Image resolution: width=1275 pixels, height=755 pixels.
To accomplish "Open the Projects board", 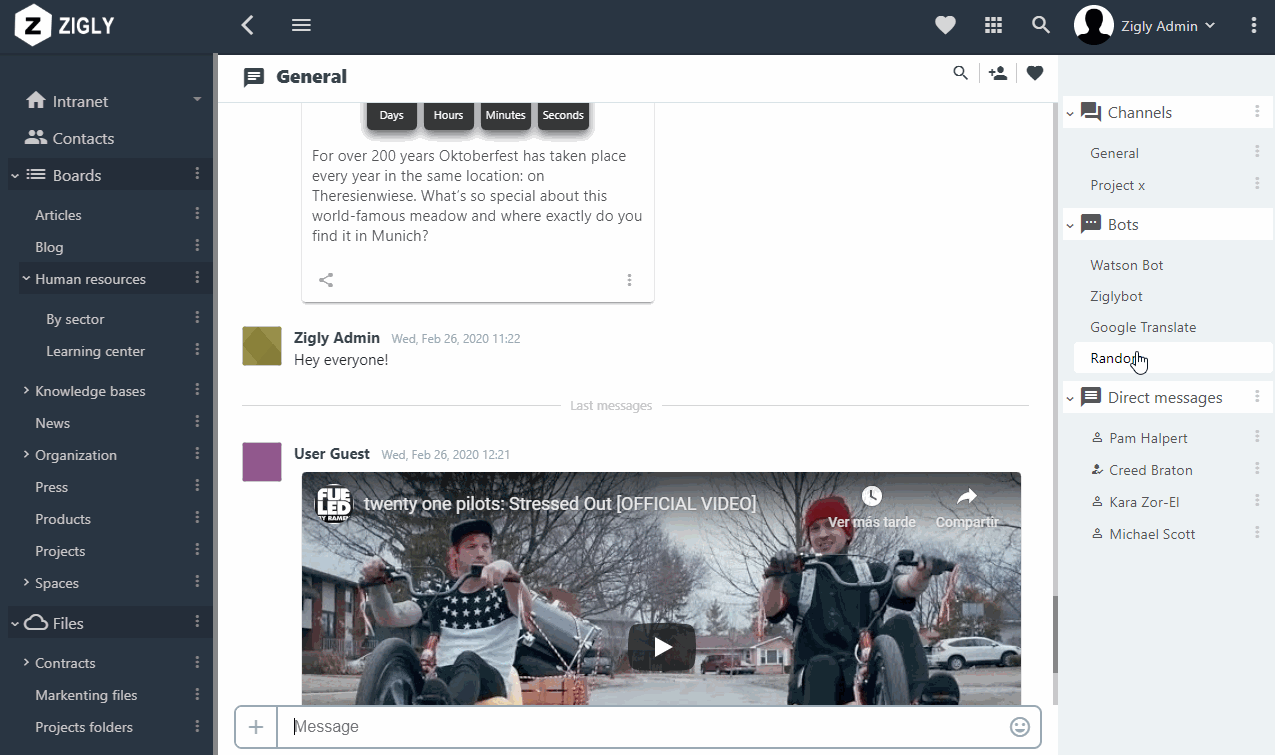I will click(60, 551).
